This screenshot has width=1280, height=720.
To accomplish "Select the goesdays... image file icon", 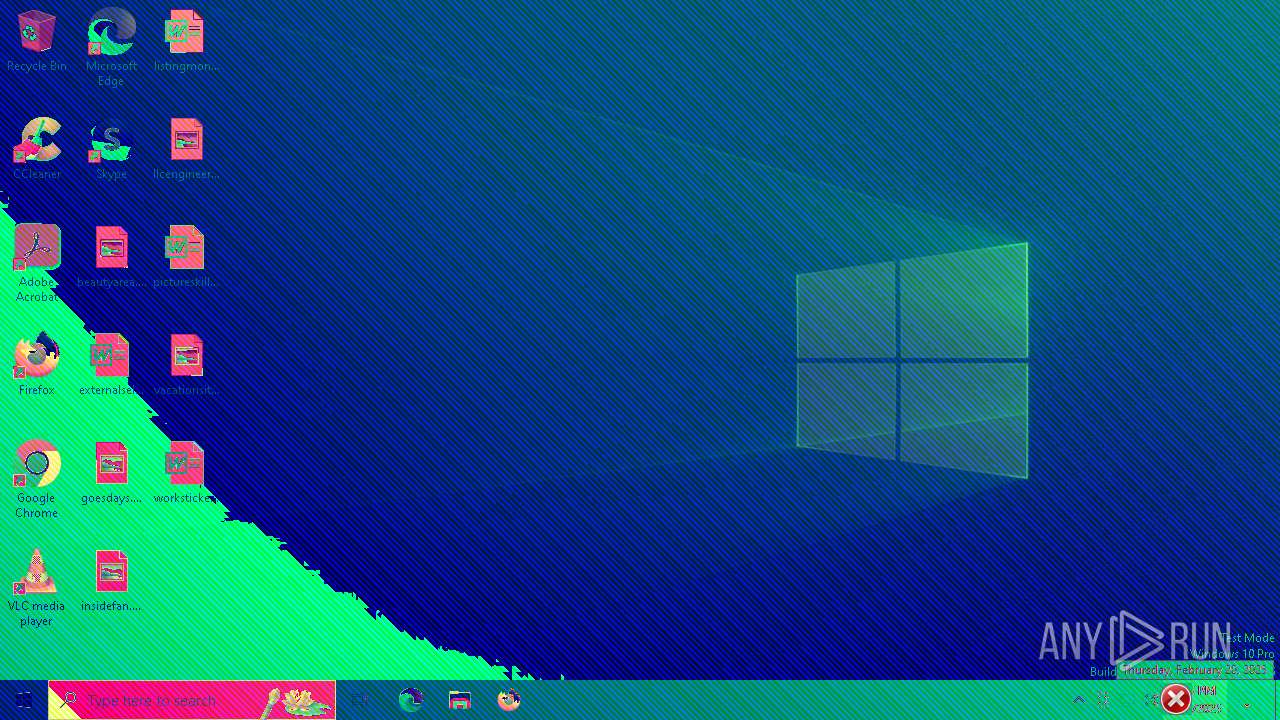I will 111,473.
